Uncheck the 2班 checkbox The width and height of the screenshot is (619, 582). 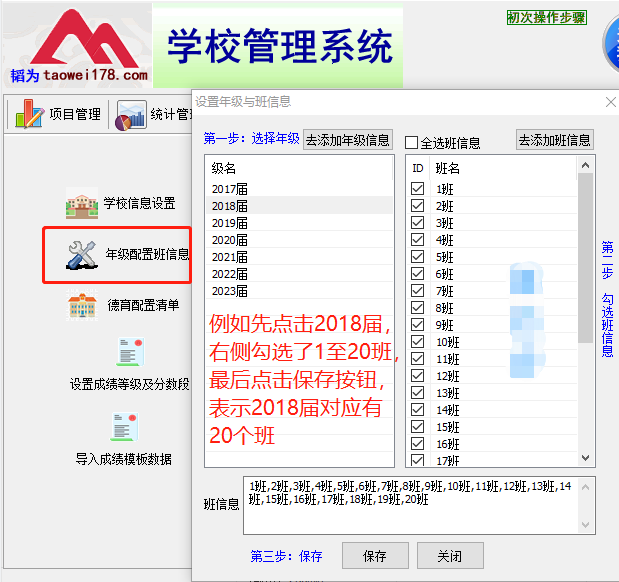pos(417,206)
